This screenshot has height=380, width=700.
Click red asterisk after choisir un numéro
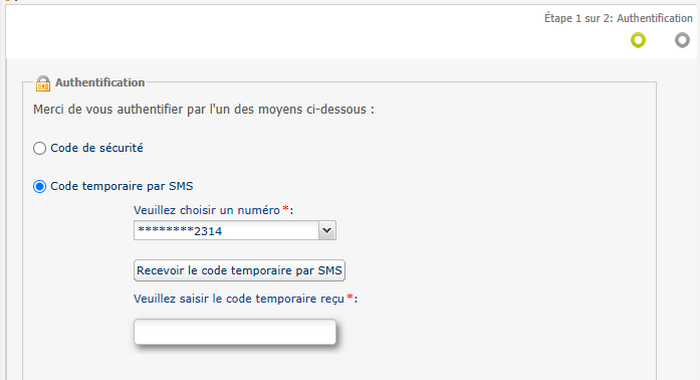(x=286, y=208)
